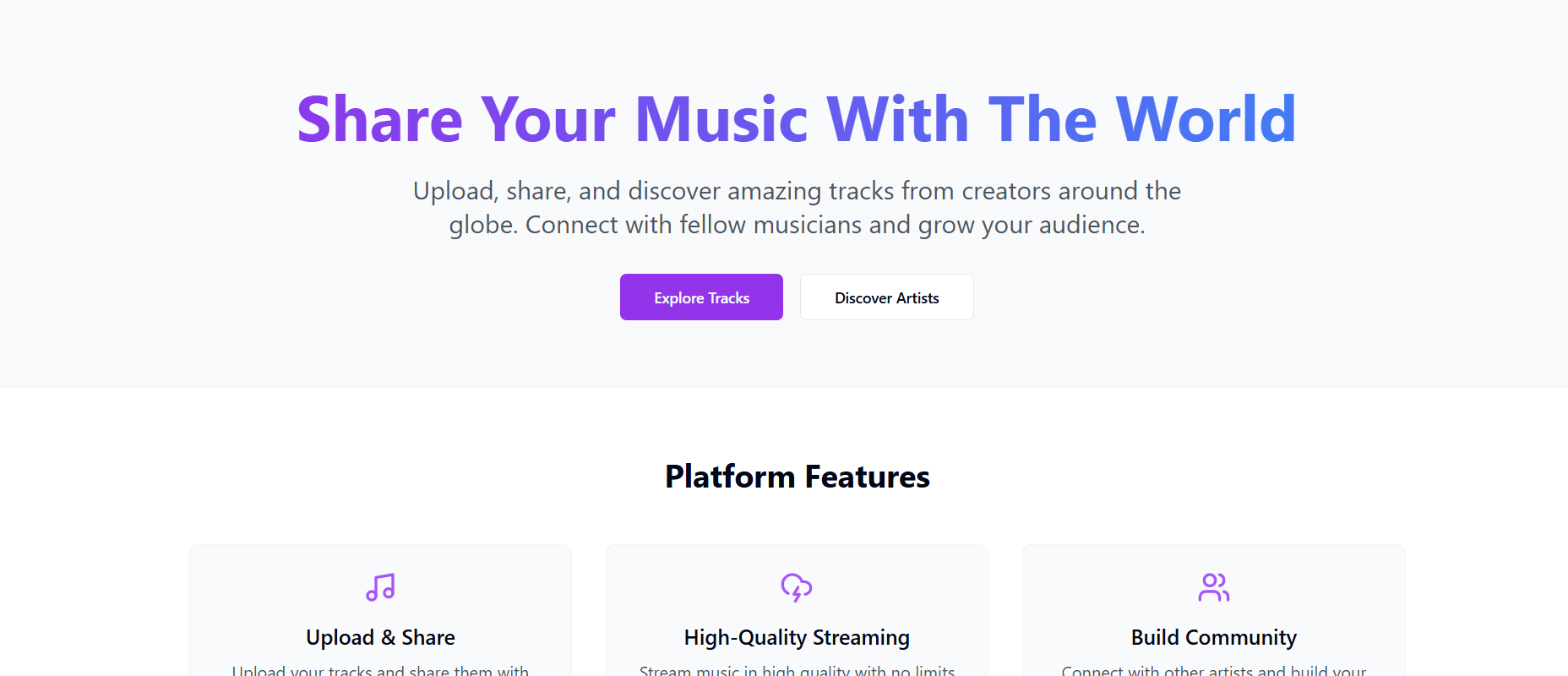The image size is (1568, 676).
Task: Click the High-Quality Streaming feature icon
Action: pyautogui.click(x=797, y=589)
